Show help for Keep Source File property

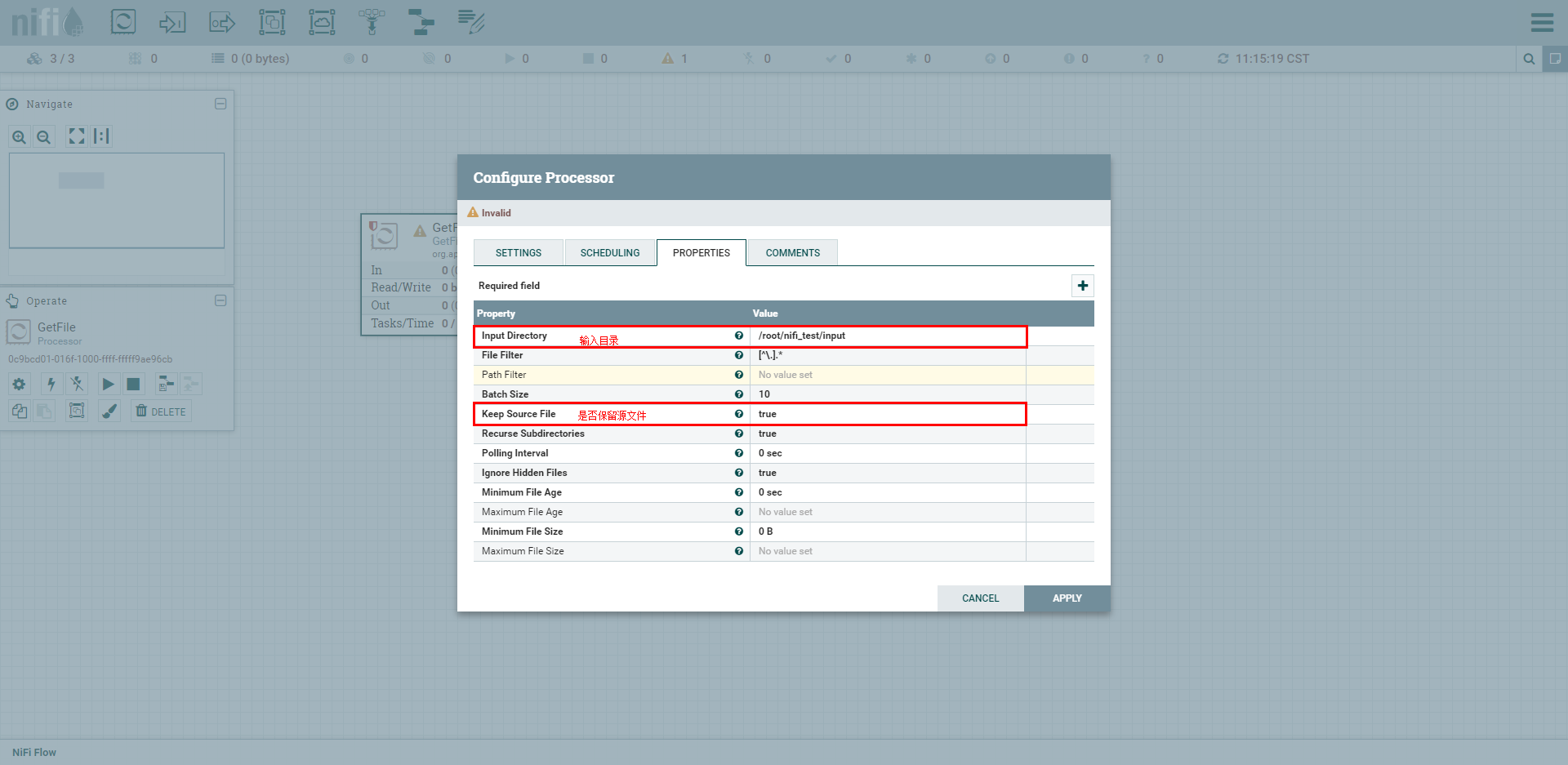coord(739,414)
